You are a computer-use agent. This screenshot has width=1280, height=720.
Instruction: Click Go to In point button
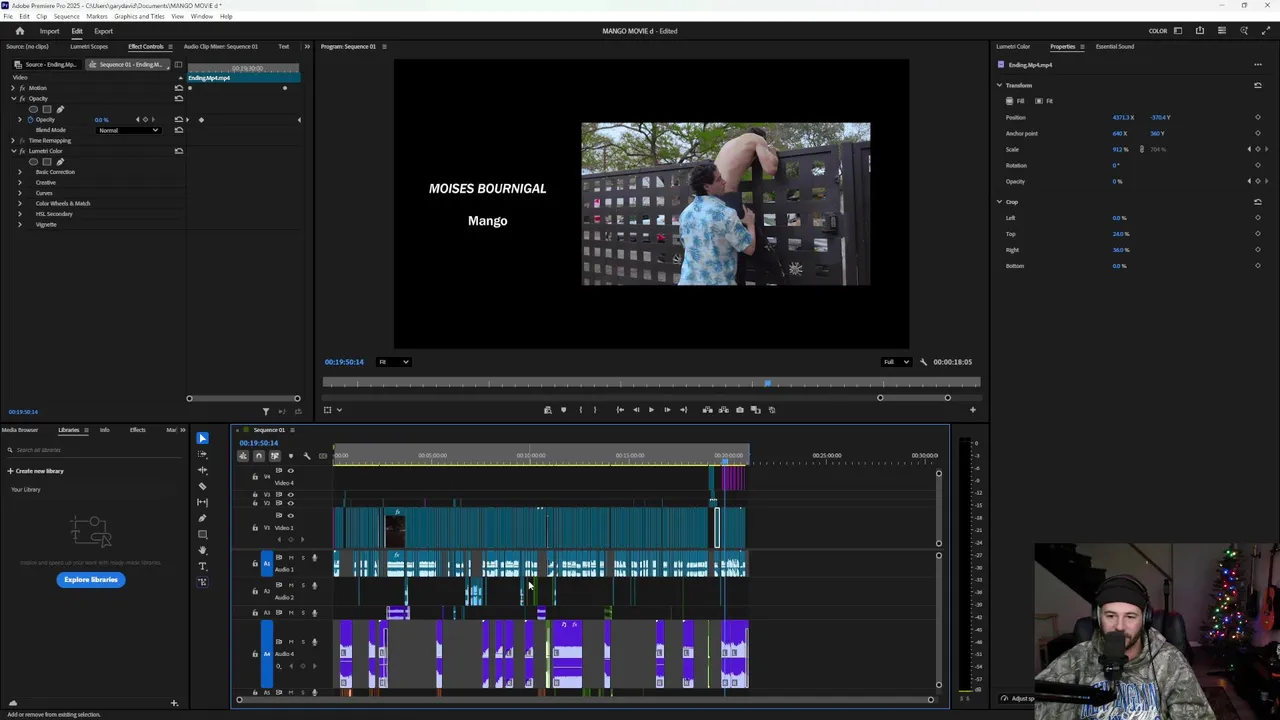[x=620, y=410]
